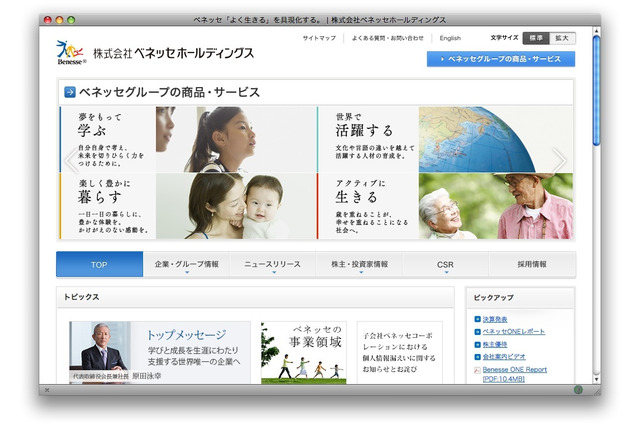Expand the CSR menu
This screenshot has width=640, height=426.
click(445, 264)
